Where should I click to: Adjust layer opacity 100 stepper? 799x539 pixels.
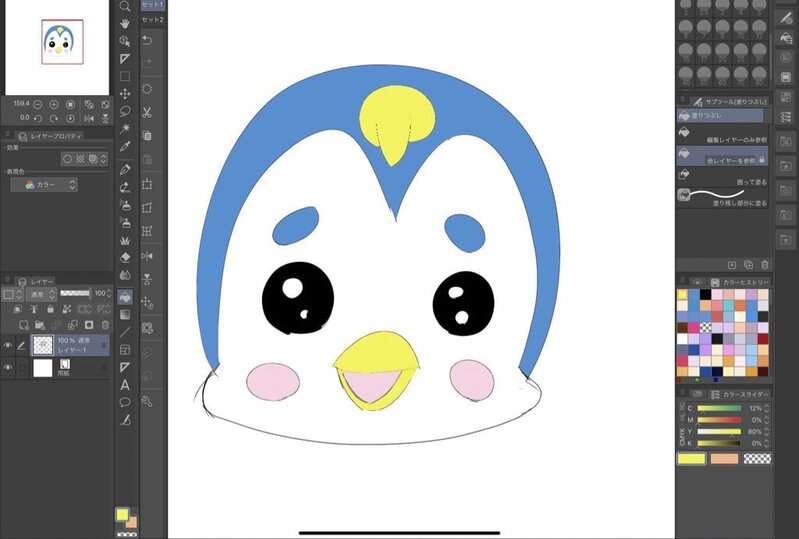pyautogui.click(x=109, y=293)
